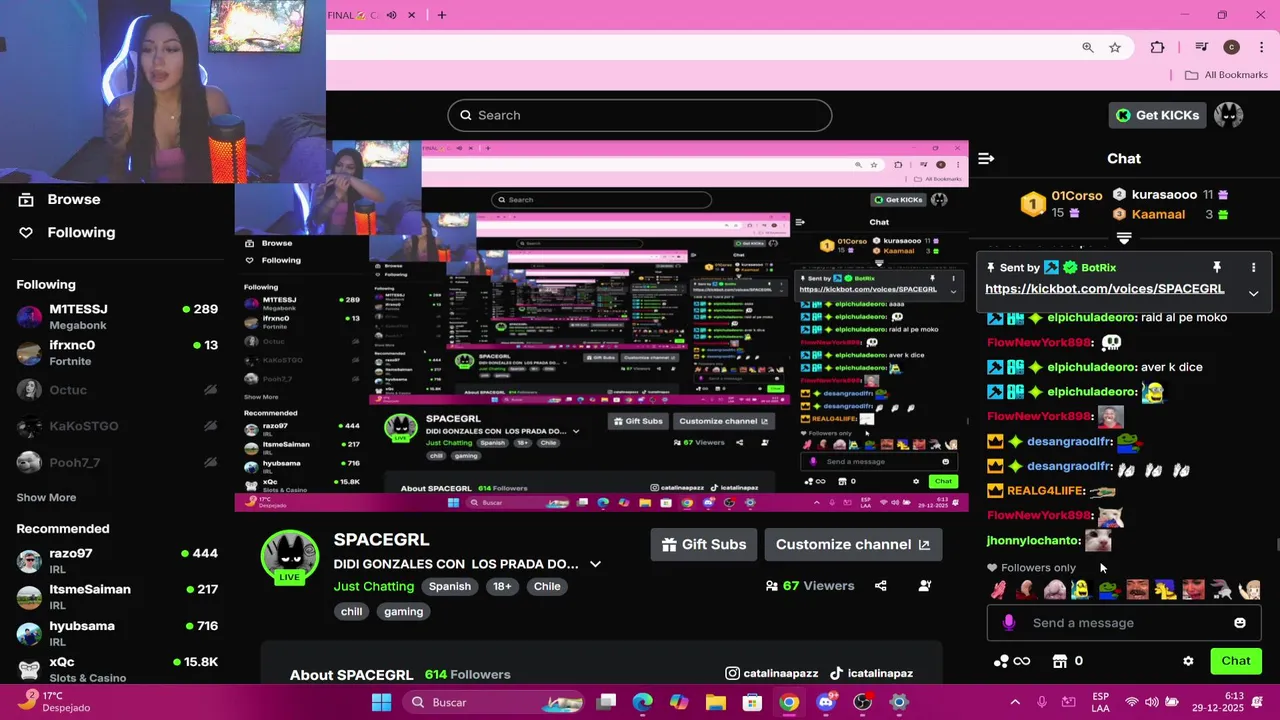Click the SPACEGRL LIVE channel avatar
Viewport: 1280px width, 720px height.
[x=290, y=558]
